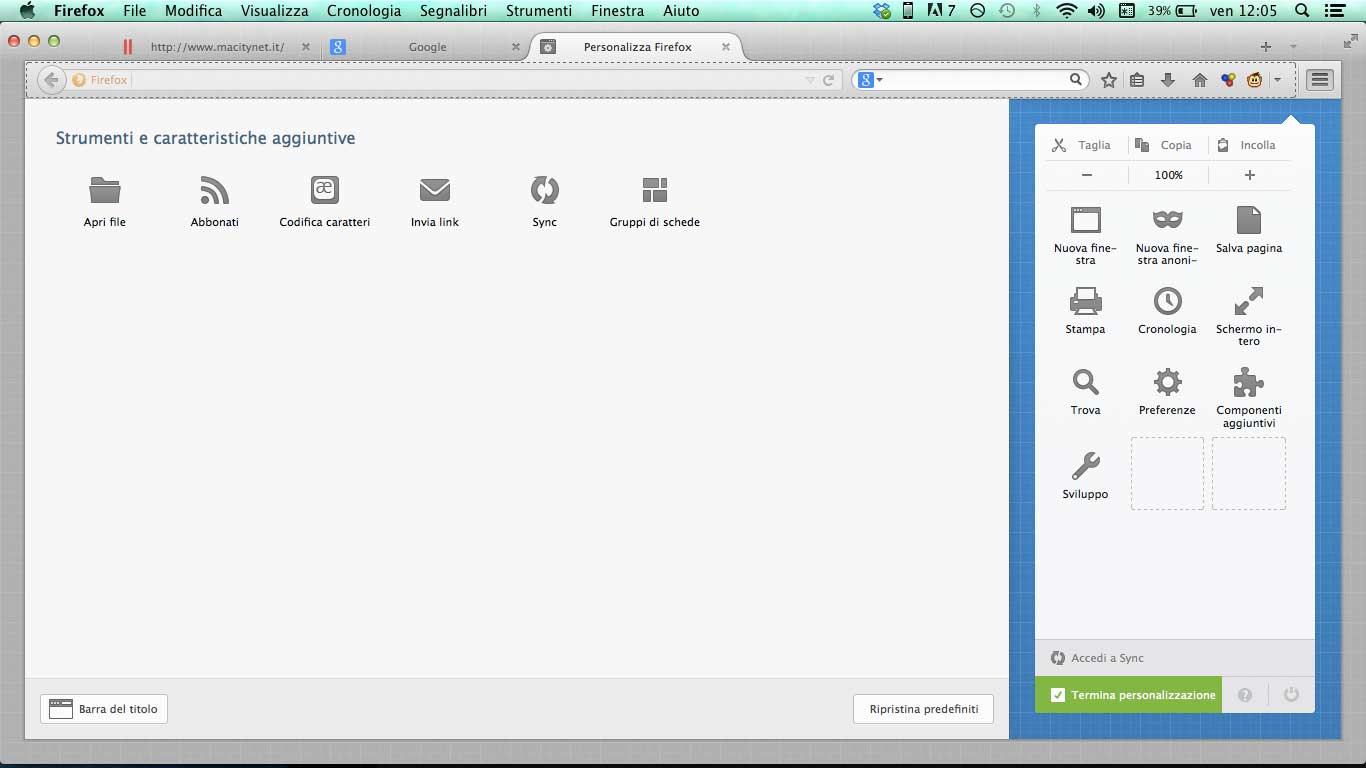Image resolution: width=1366 pixels, height=768 pixels.
Task: Open the list all tabs dropdown
Action: 1293,47
